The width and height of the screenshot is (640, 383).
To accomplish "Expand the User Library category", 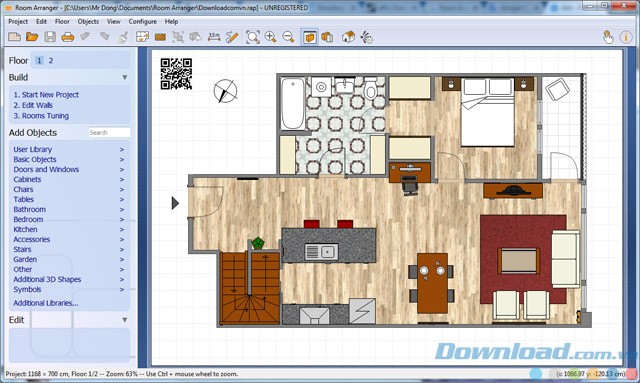I will click(69, 149).
